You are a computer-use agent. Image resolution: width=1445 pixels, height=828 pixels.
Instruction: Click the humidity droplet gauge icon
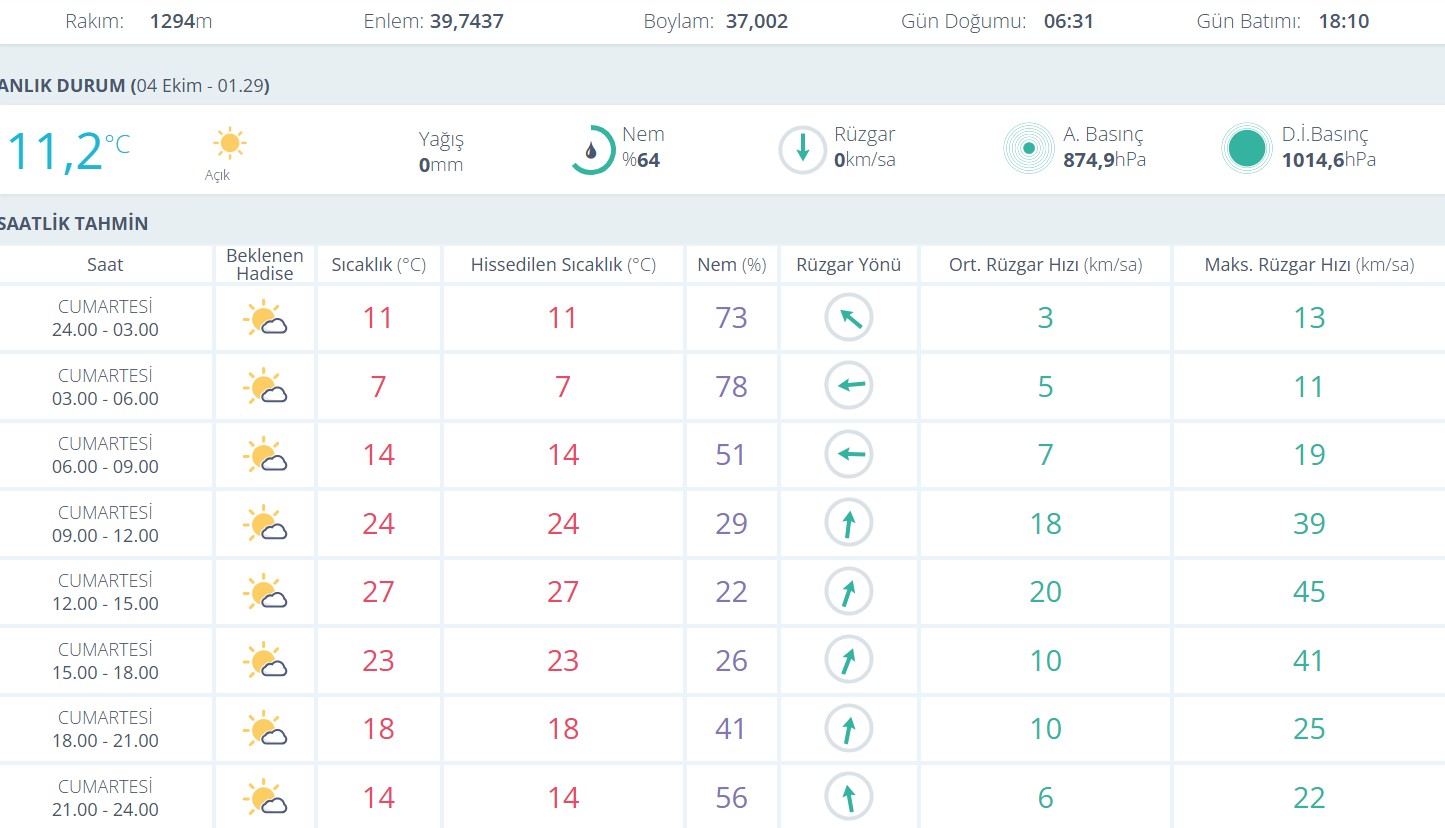pos(593,150)
